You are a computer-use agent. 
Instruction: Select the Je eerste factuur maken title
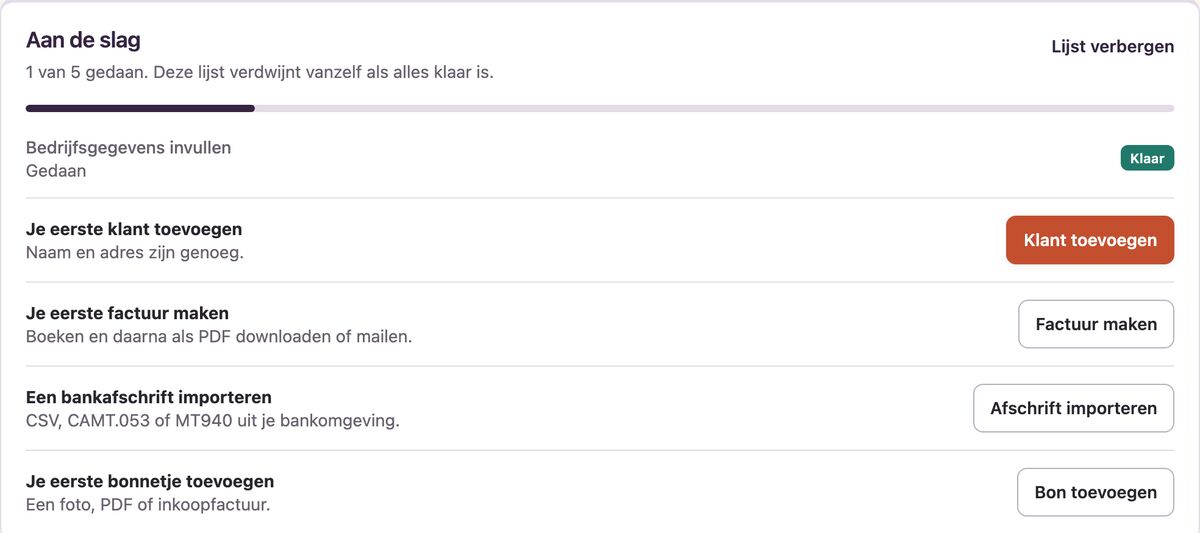tap(127, 313)
